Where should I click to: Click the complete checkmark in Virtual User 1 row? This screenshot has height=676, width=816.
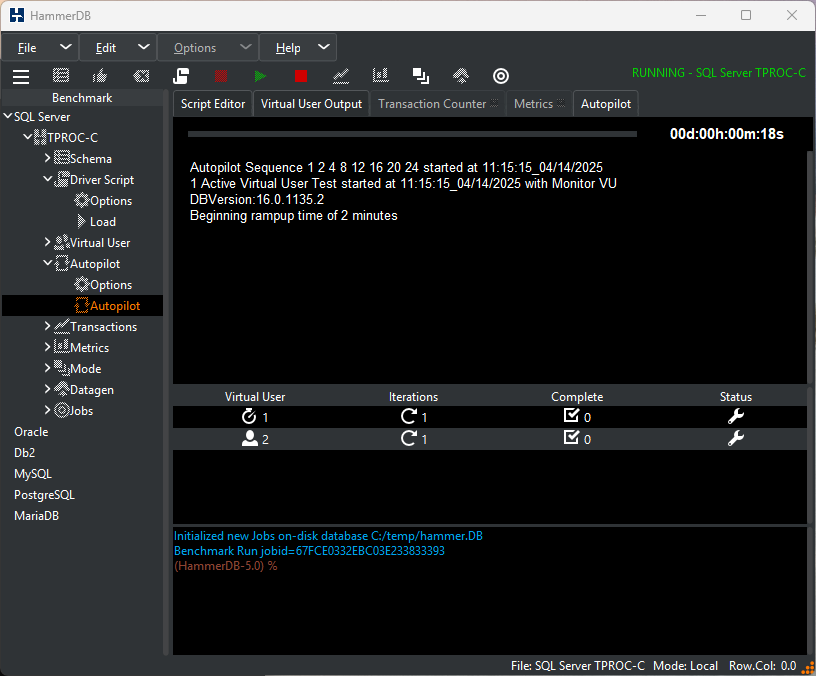coord(571,415)
